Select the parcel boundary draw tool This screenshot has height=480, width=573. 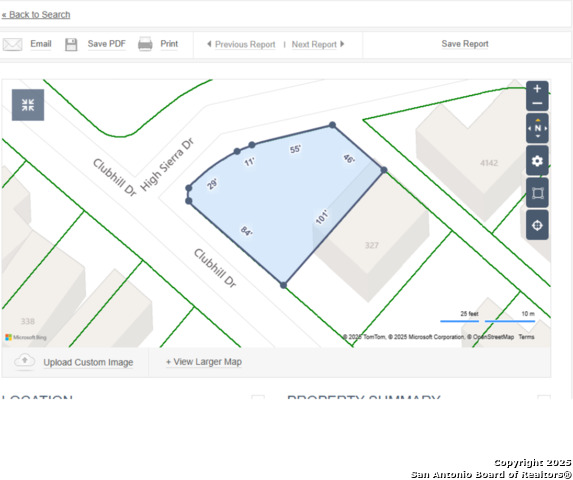click(537, 193)
